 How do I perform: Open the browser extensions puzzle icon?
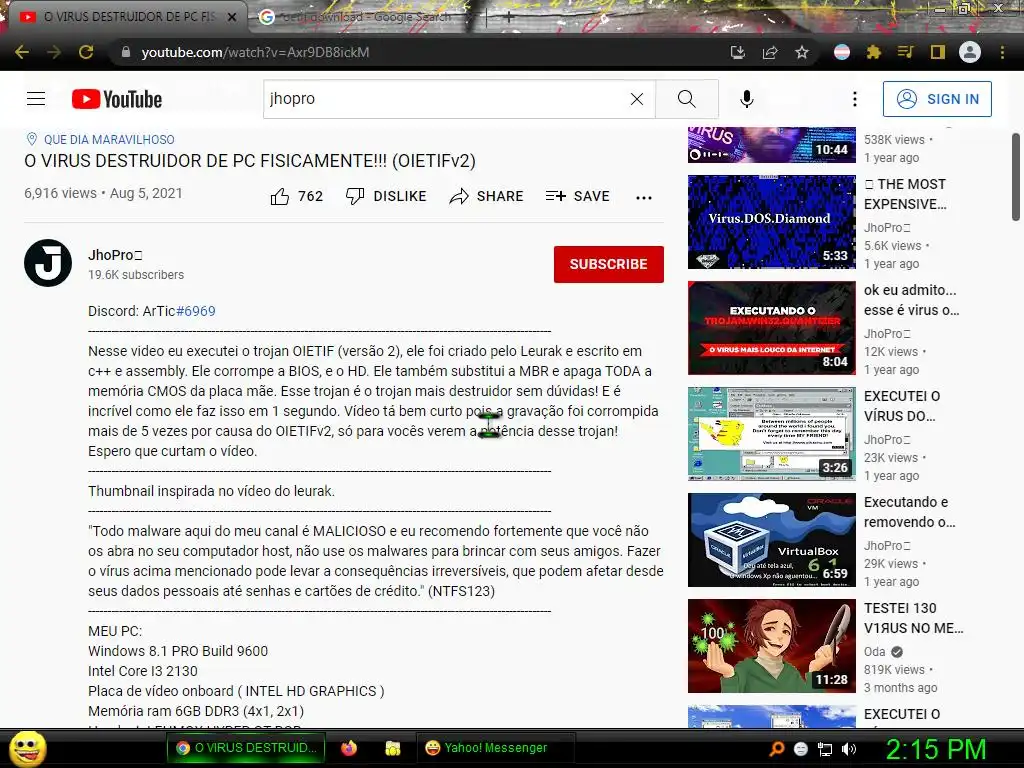point(873,52)
